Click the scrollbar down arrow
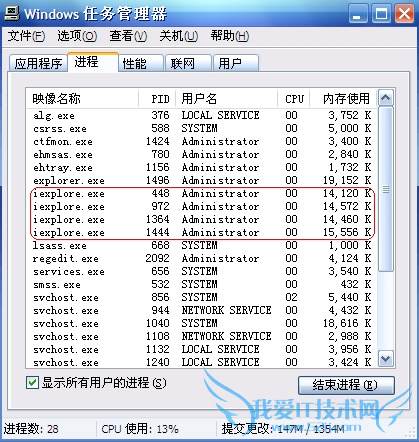 point(386,359)
